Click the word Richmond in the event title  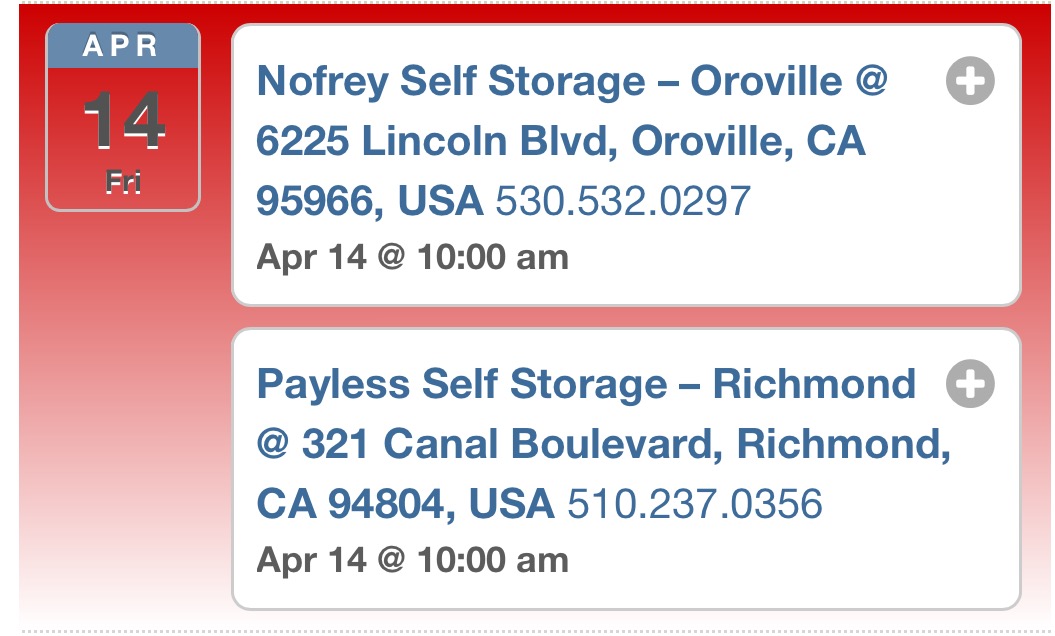(x=814, y=384)
